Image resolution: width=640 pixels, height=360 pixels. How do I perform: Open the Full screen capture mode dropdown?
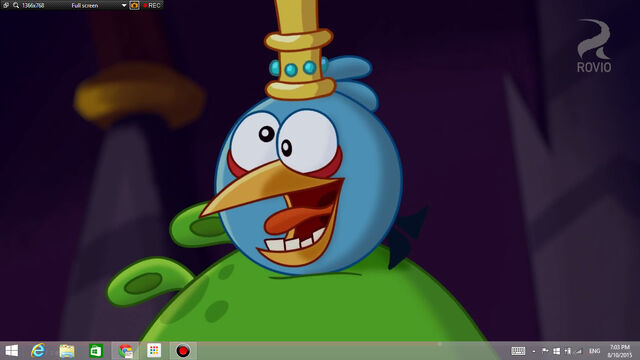click(x=124, y=5)
